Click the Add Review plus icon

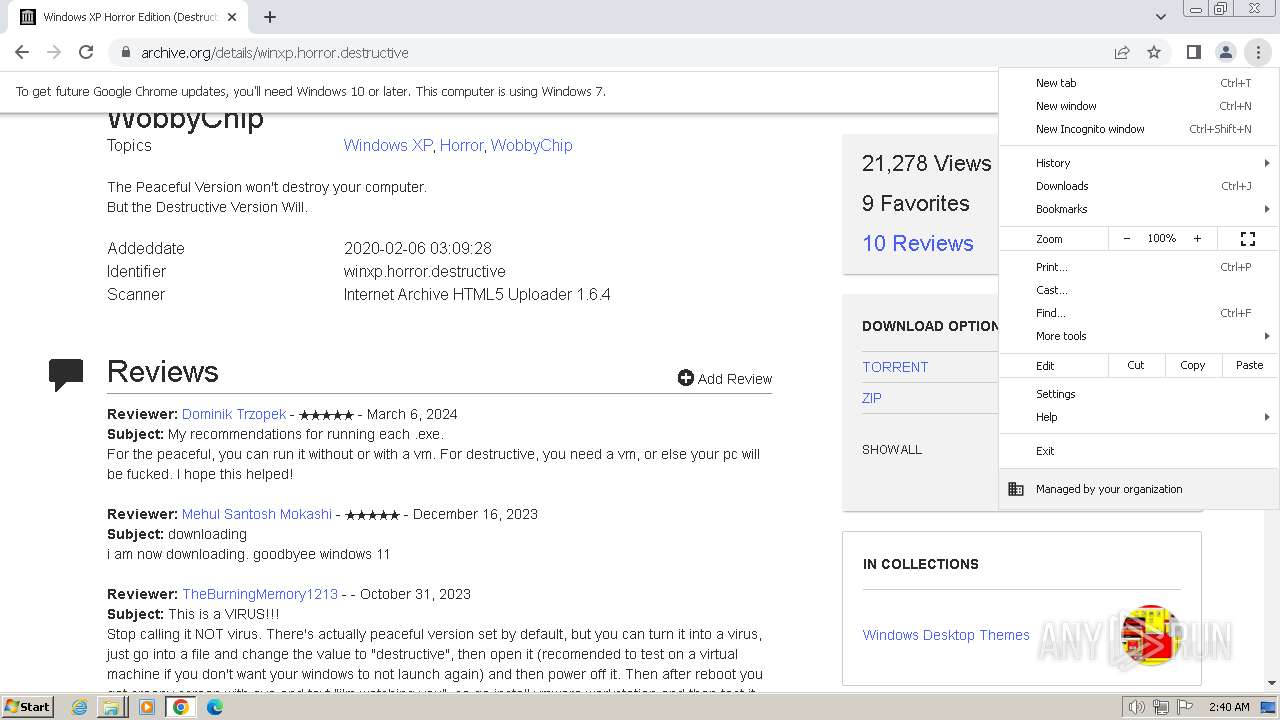coord(685,378)
